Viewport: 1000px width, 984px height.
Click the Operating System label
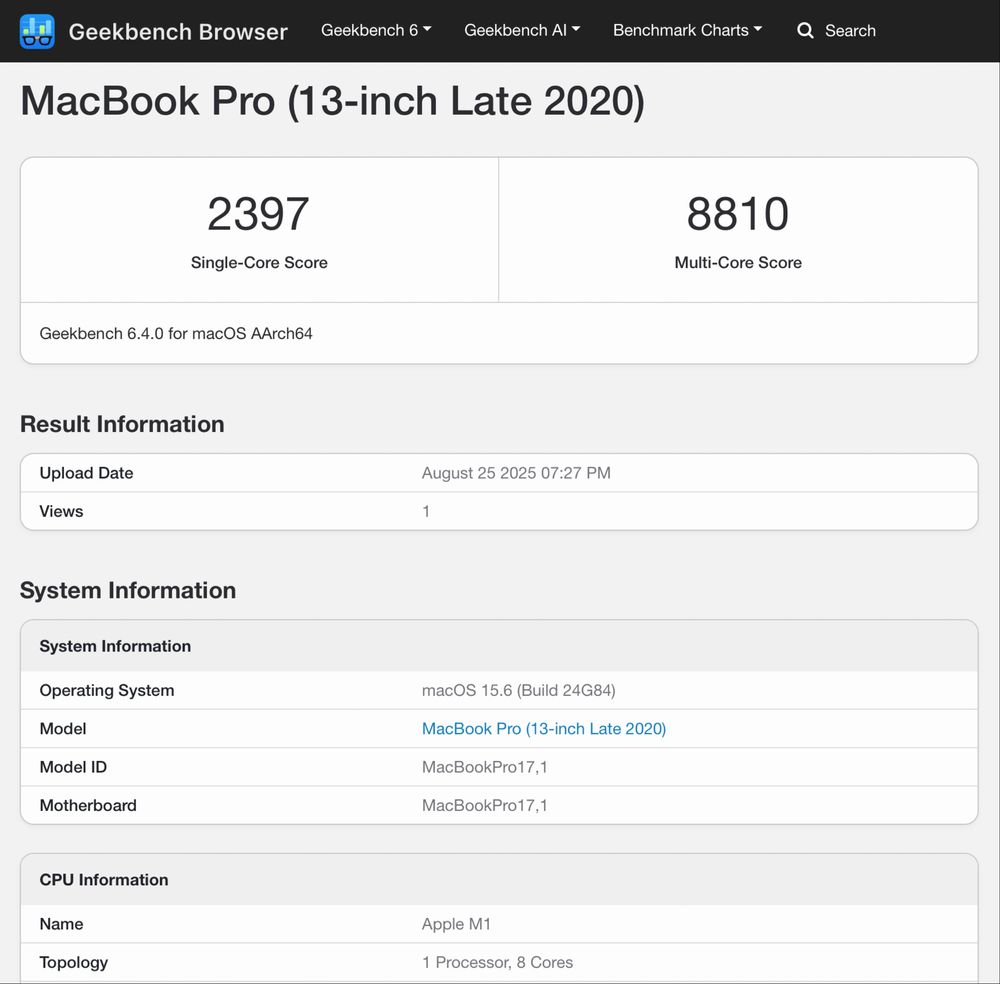point(107,690)
